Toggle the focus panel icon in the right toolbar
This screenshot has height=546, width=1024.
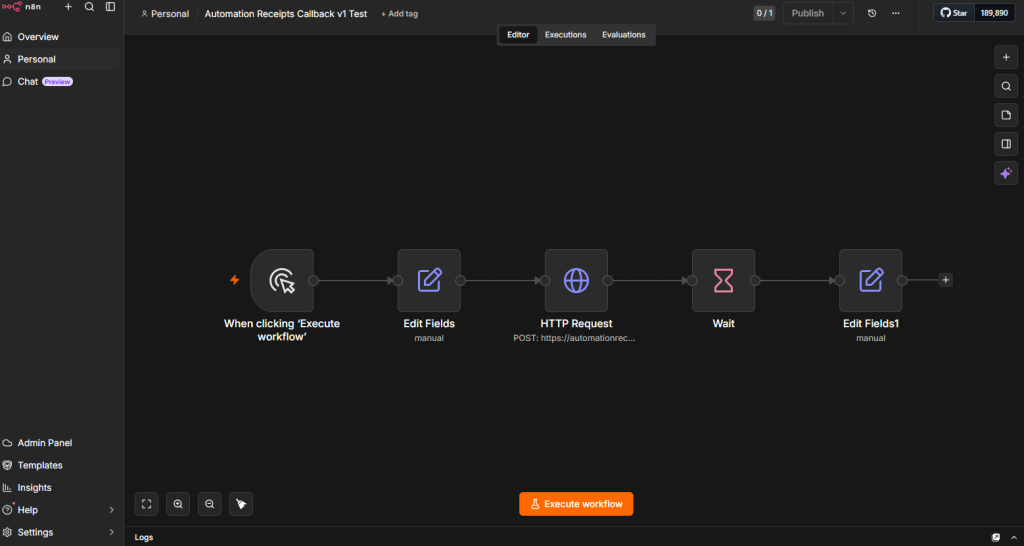[1006, 144]
